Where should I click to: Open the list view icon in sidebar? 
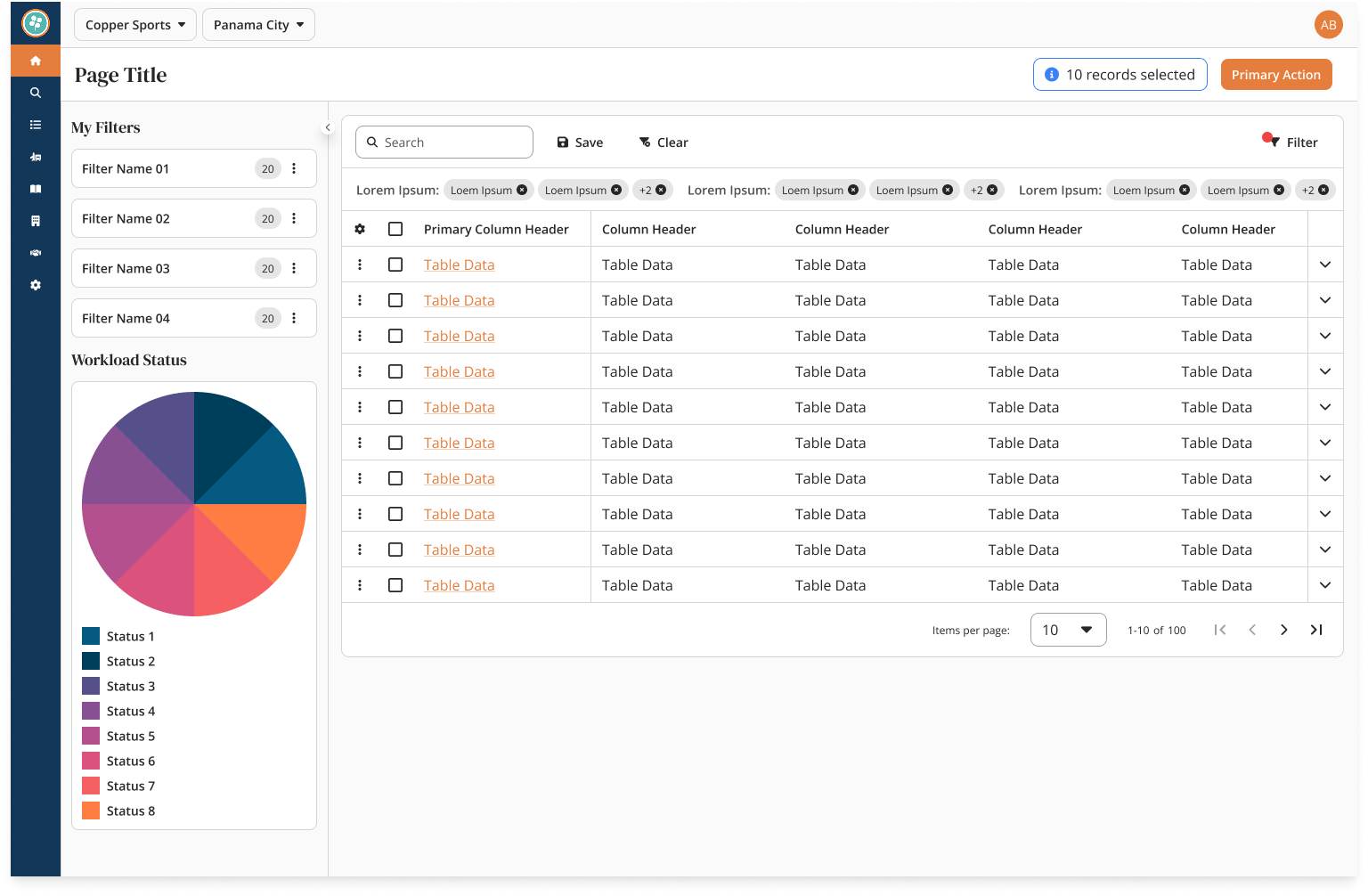click(x=36, y=125)
